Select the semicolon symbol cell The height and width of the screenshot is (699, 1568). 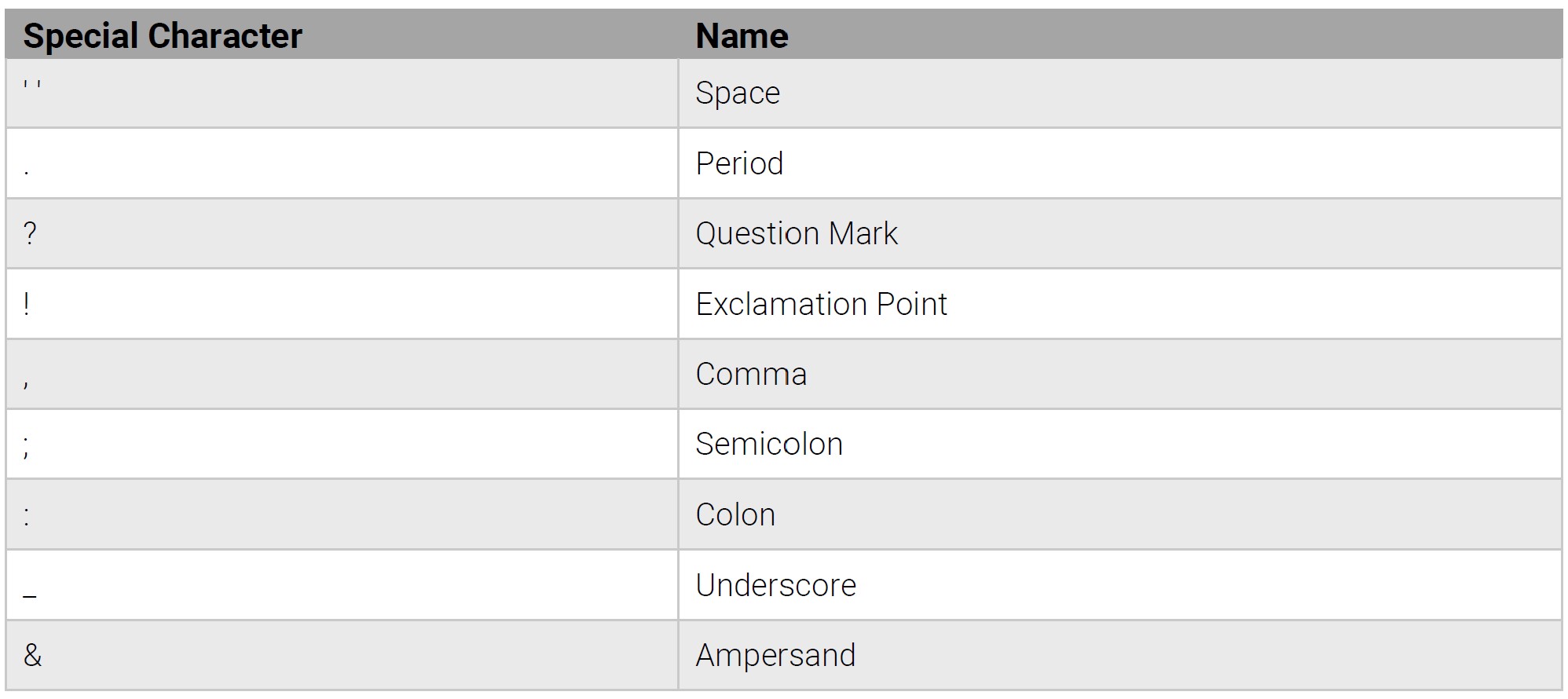click(27, 445)
